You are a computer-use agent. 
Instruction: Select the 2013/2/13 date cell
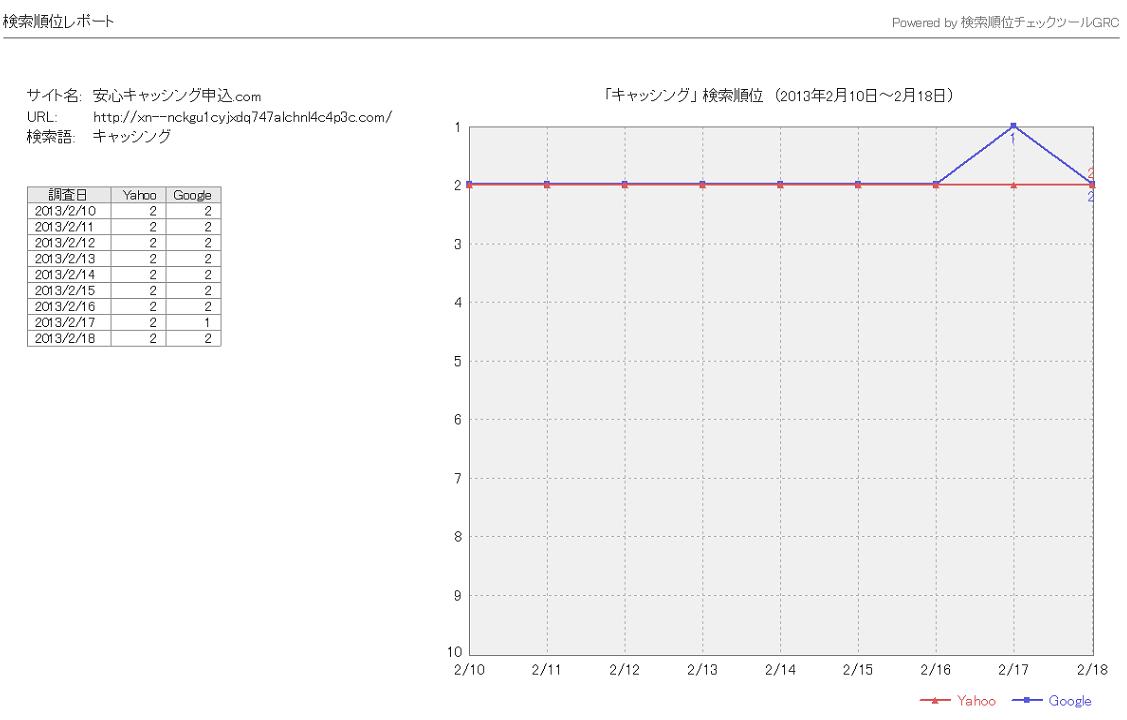coord(69,259)
